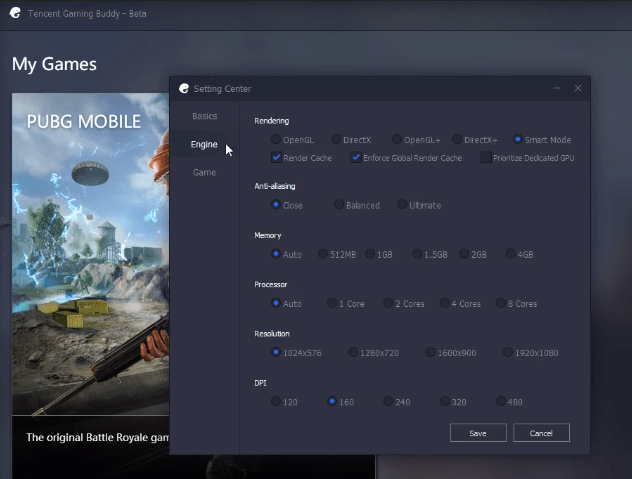Click the Processor section label
Image resolution: width=632 pixels, height=479 pixels.
click(x=271, y=285)
